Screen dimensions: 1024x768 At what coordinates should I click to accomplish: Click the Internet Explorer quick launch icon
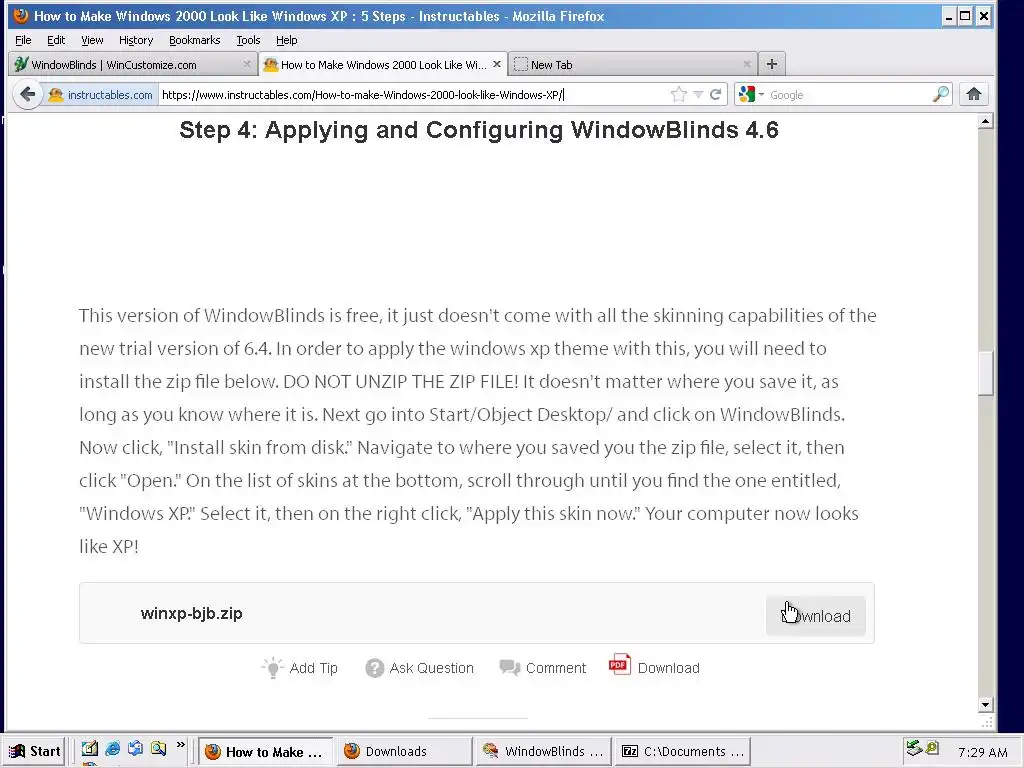(x=112, y=749)
